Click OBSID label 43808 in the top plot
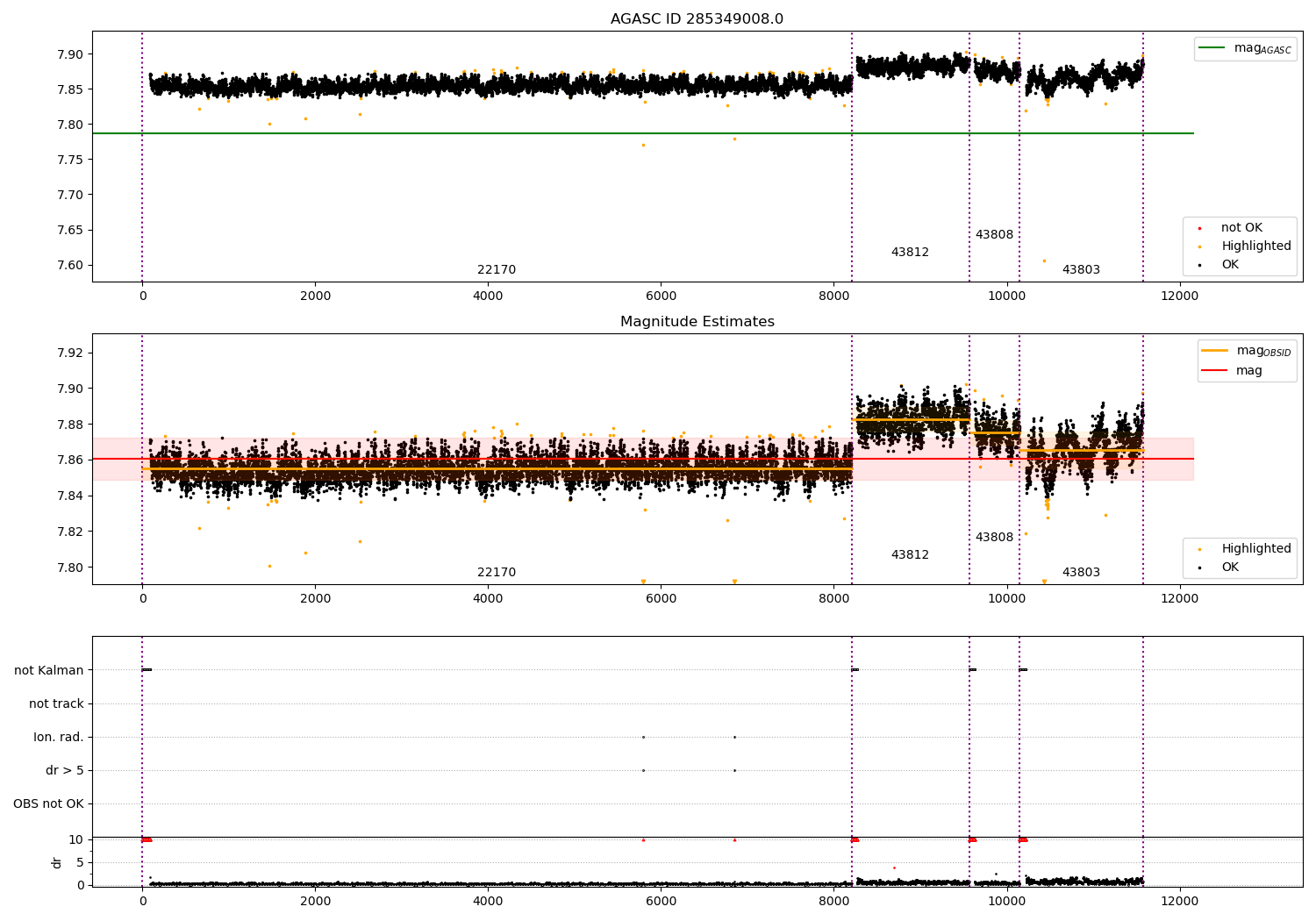The image size is (1316, 921). pos(994,235)
